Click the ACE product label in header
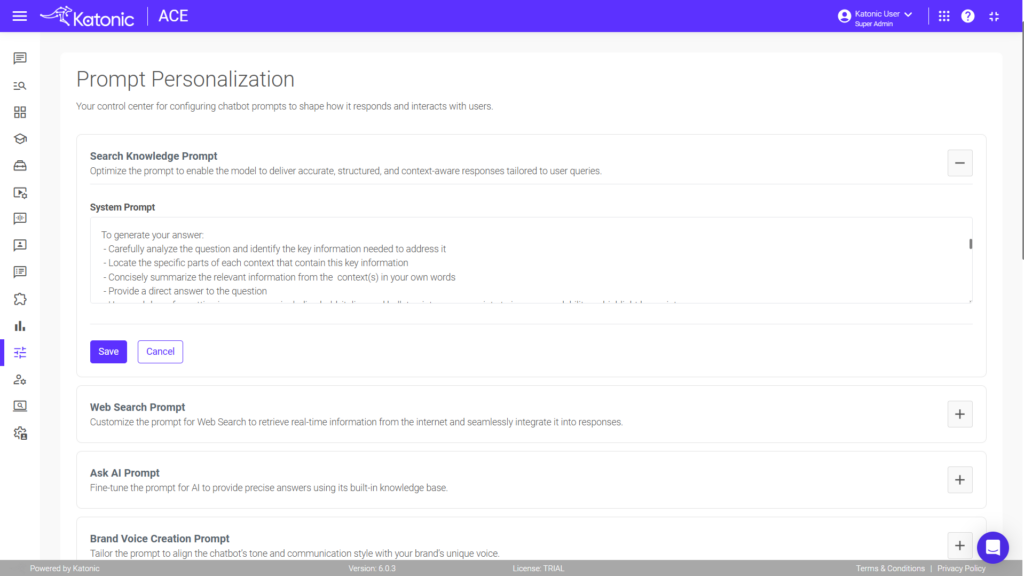This screenshot has height=576, width=1024. pyautogui.click(x=173, y=16)
